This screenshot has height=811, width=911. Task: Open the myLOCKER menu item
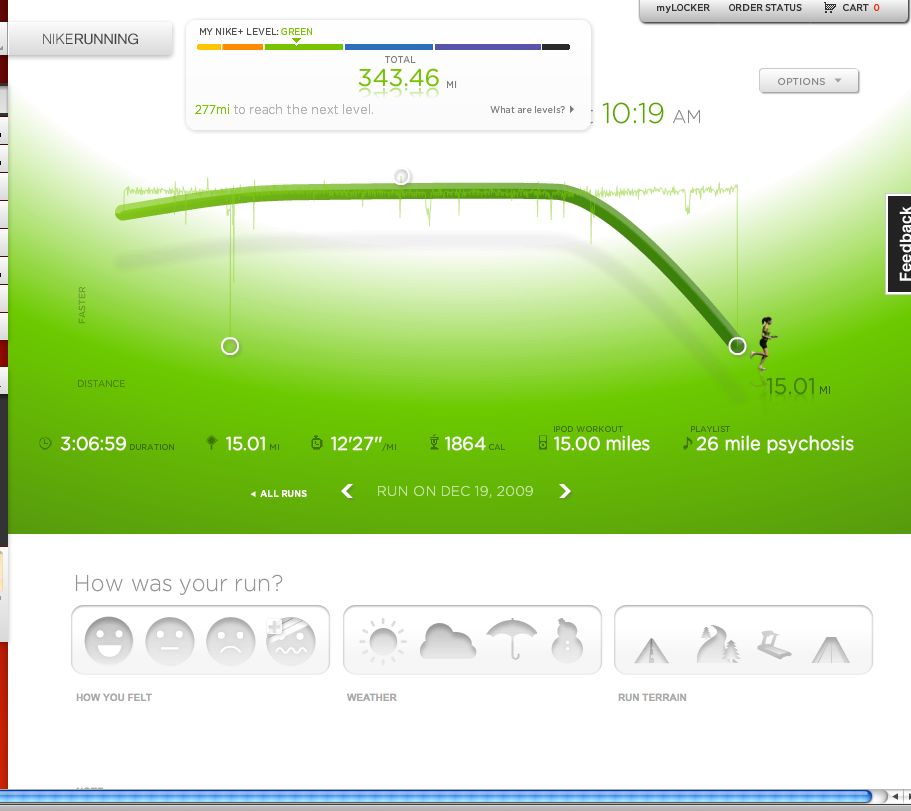pyautogui.click(x=682, y=8)
